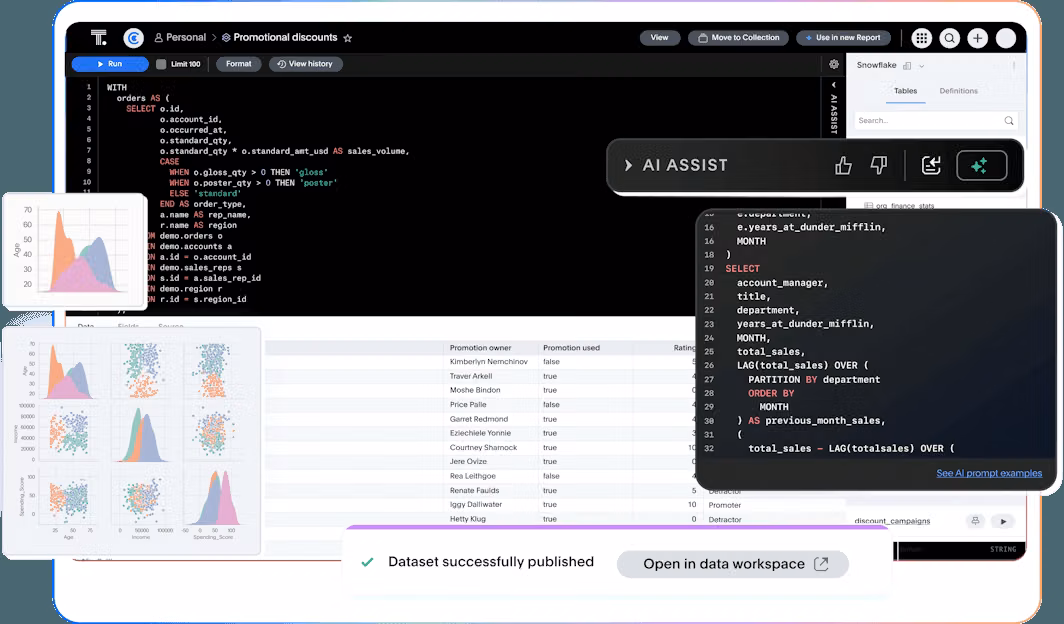Star the Promotional discounts query
The height and width of the screenshot is (624, 1064).
348,38
